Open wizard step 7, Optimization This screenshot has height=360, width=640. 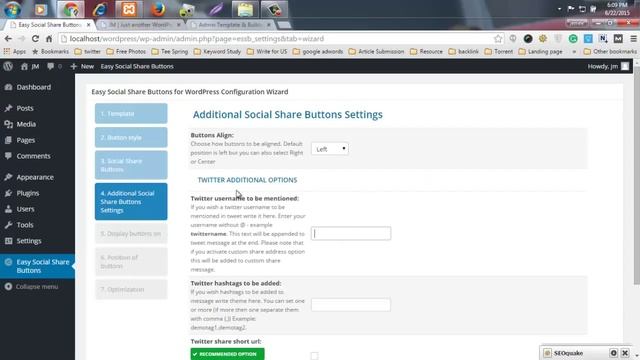(x=131, y=289)
